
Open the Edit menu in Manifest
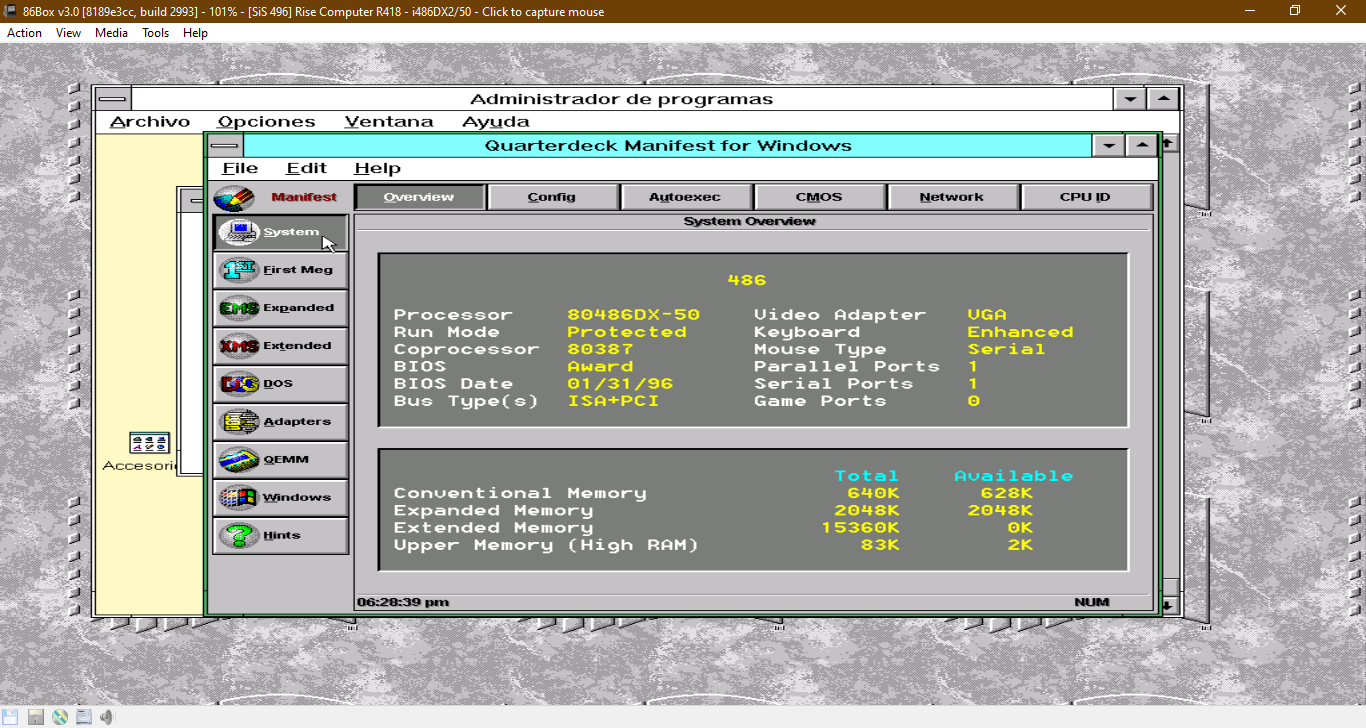[x=306, y=167]
